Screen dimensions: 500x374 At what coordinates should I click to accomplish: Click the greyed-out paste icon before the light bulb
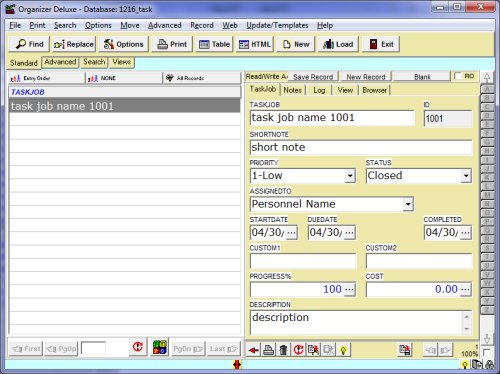[328, 350]
